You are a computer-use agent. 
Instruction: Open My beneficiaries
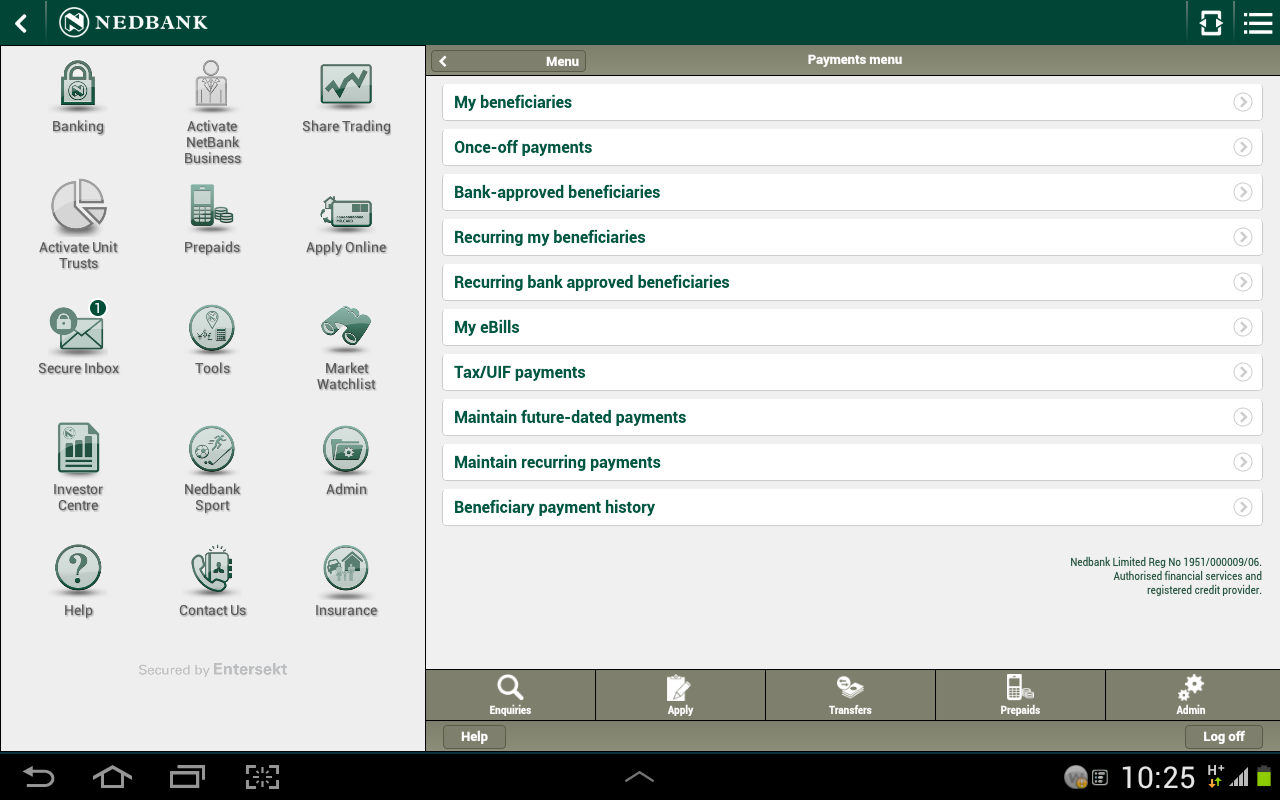tap(852, 102)
